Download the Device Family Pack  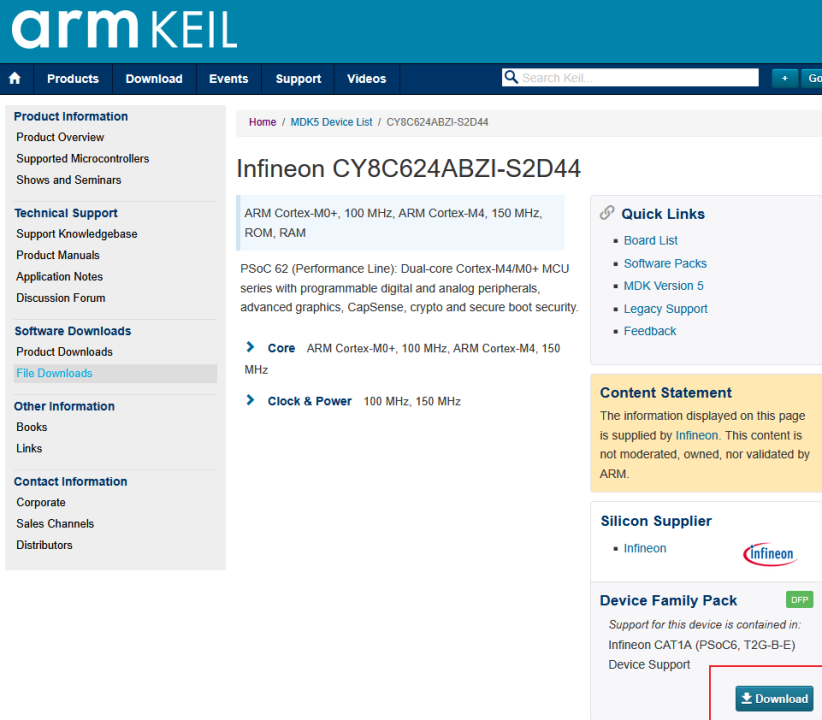click(774, 698)
